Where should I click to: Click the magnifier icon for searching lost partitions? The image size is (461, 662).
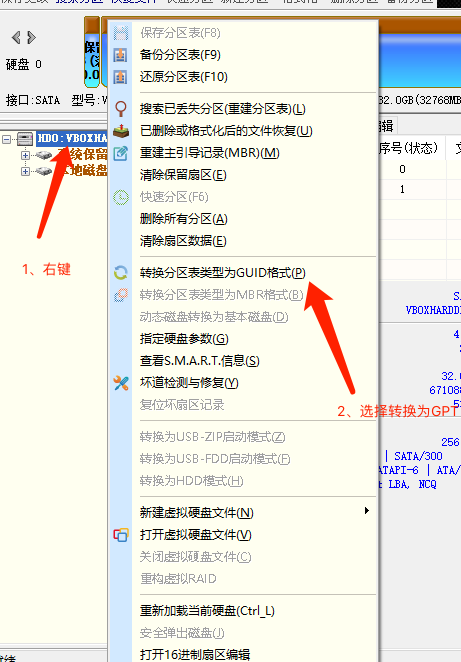(x=121, y=109)
